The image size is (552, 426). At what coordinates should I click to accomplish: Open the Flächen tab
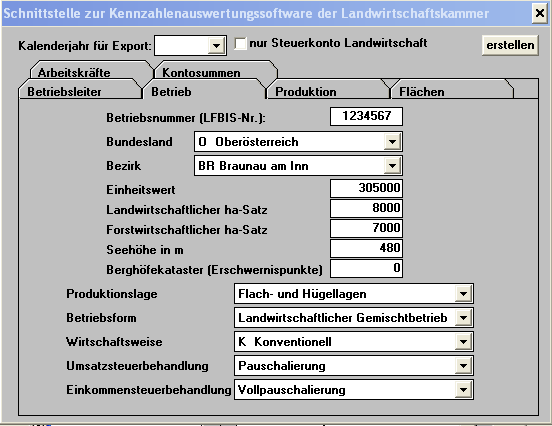422,92
